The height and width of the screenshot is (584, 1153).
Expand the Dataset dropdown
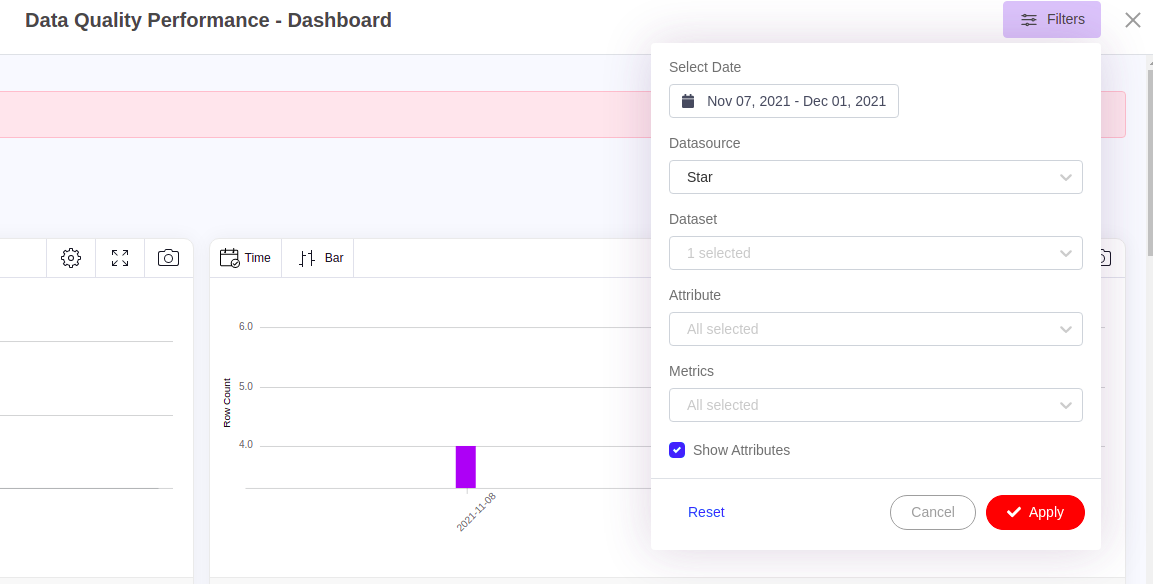[875, 253]
